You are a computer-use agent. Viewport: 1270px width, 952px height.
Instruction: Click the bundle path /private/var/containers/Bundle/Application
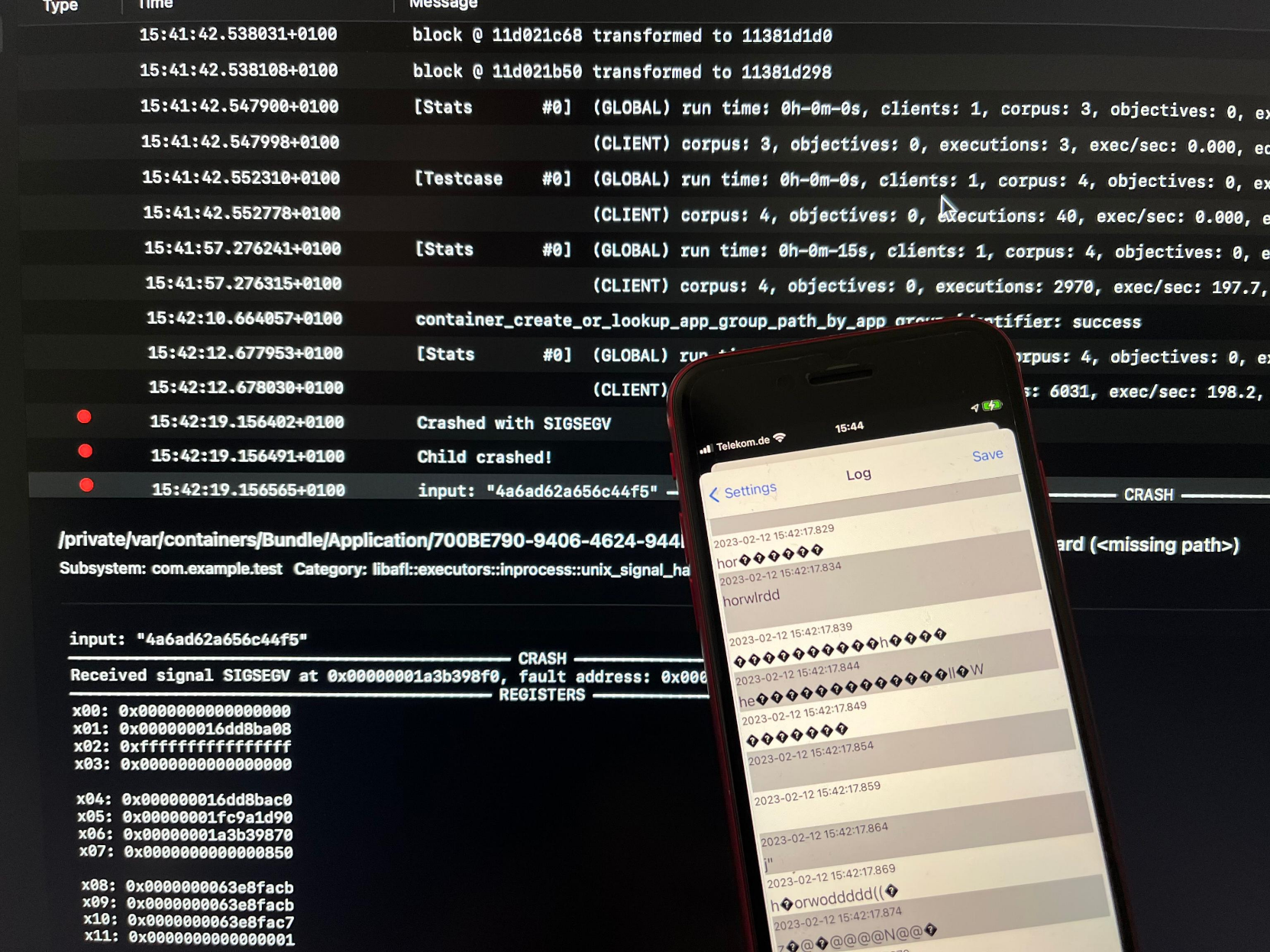(x=370, y=541)
